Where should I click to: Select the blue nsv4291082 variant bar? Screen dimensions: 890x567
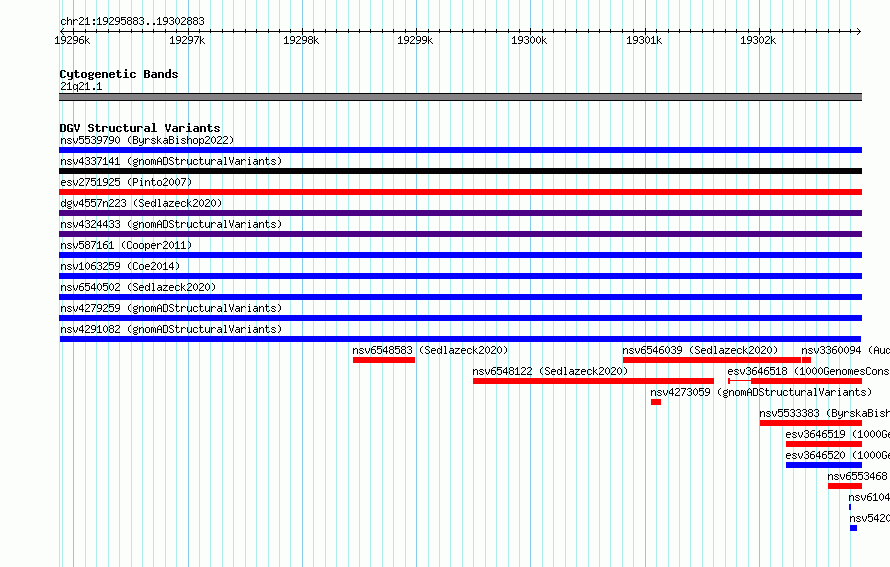460,339
